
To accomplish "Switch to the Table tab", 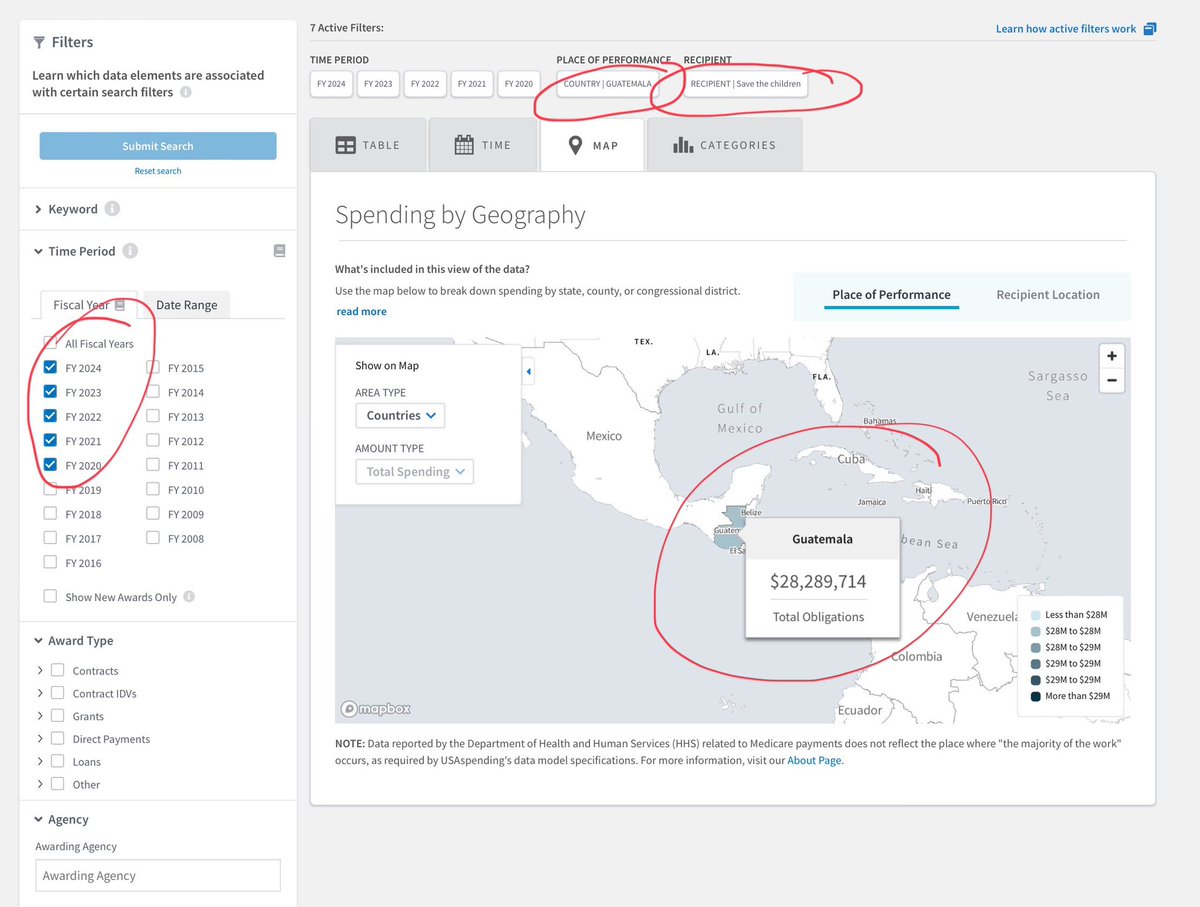I will [x=367, y=145].
